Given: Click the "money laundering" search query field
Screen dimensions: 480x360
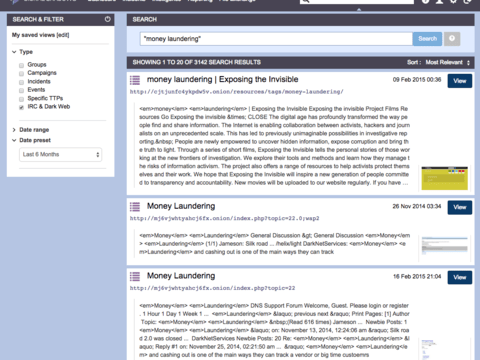Looking at the screenshot, I should [x=276, y=39].
